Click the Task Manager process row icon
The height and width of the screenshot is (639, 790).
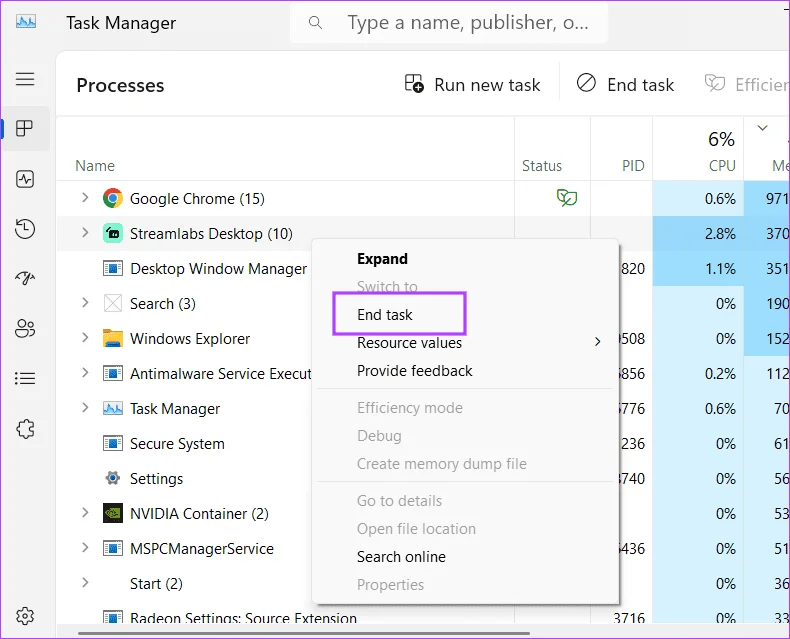coord(113,408)
